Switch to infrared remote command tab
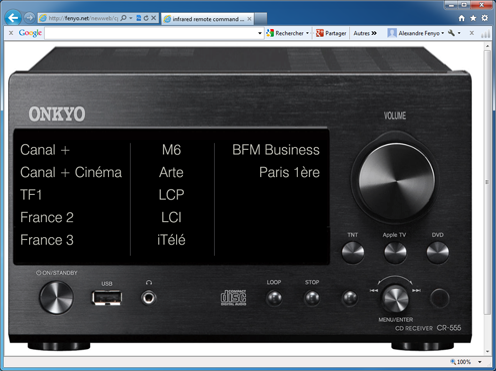This screenshot has height=371, width=496. click(208, 19)
